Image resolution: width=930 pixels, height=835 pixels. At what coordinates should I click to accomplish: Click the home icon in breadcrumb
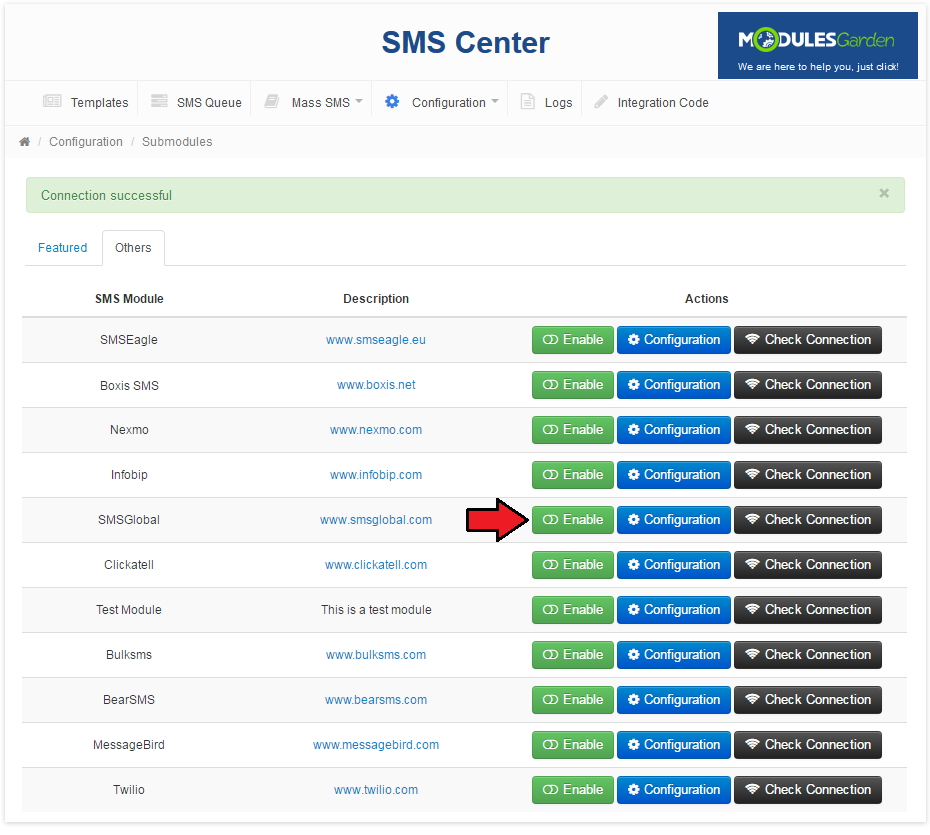[24, 142]
